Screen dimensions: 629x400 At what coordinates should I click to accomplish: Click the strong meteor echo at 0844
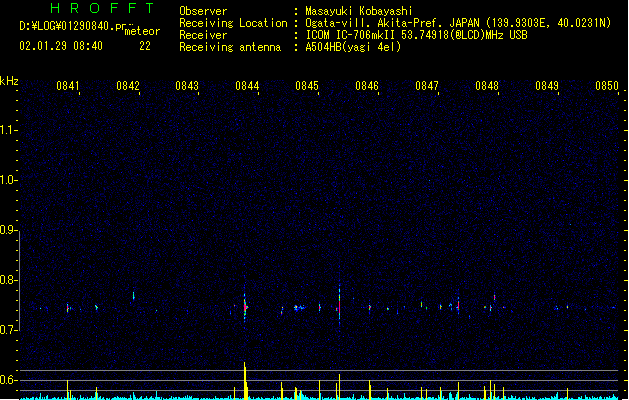tap(245, 307)
